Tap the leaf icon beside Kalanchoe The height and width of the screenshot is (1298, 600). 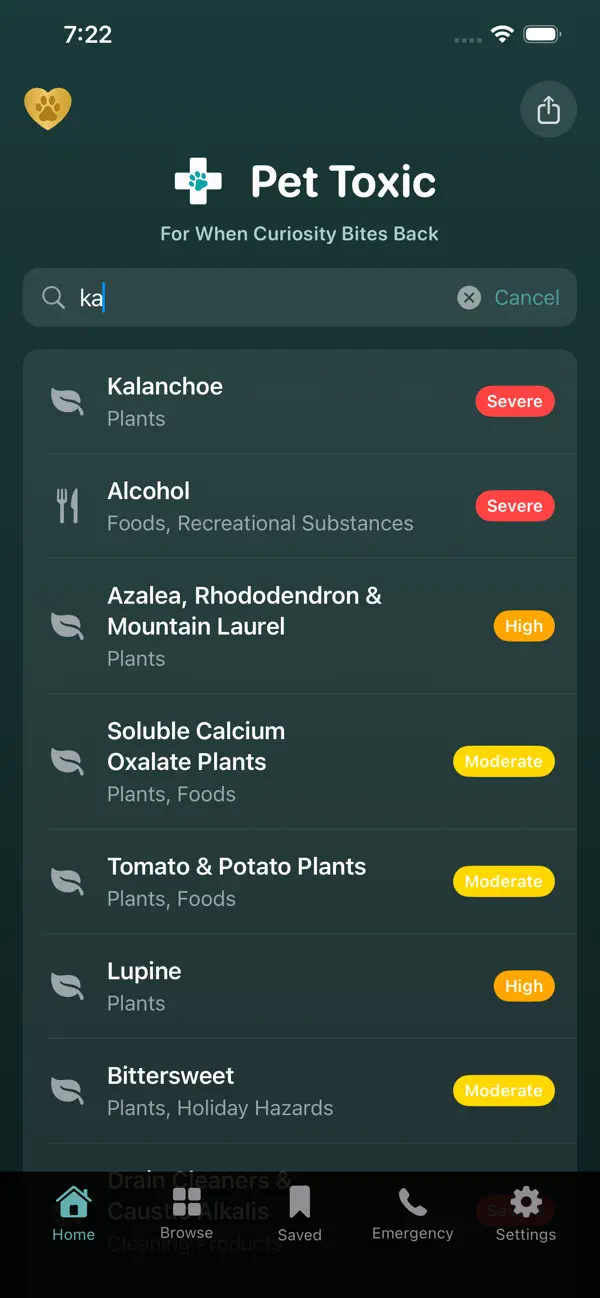[67, 400]
